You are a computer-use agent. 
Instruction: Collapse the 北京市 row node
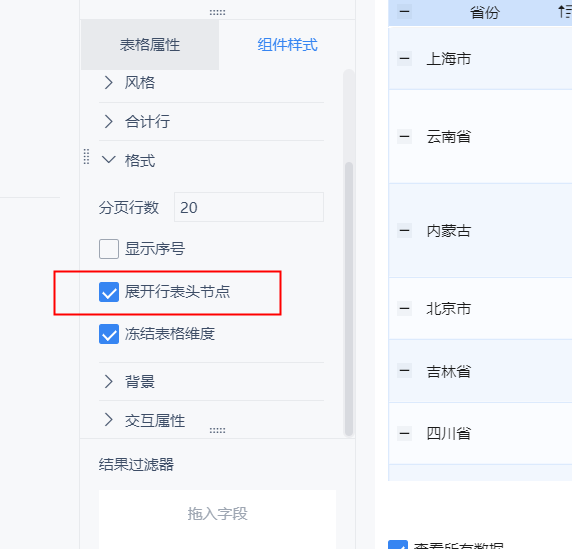(404, 309)
